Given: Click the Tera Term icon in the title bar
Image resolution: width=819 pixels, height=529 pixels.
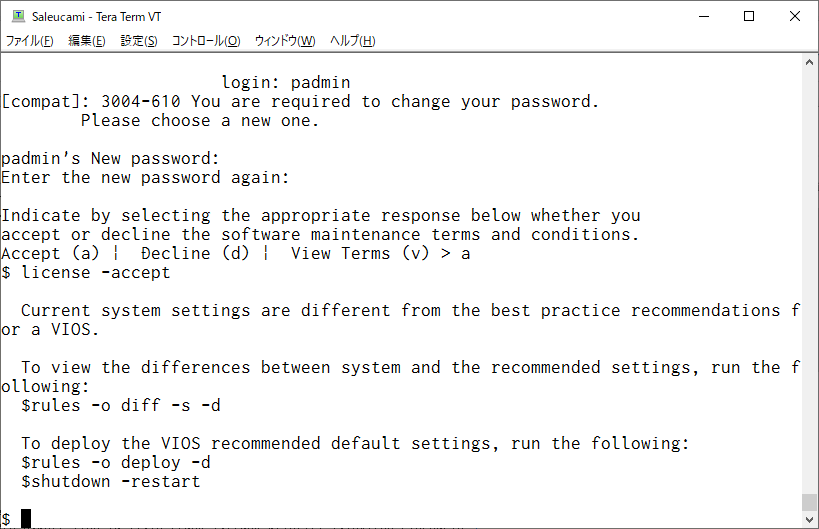Looking at the screenshot, I should click(x=18, y=16).
